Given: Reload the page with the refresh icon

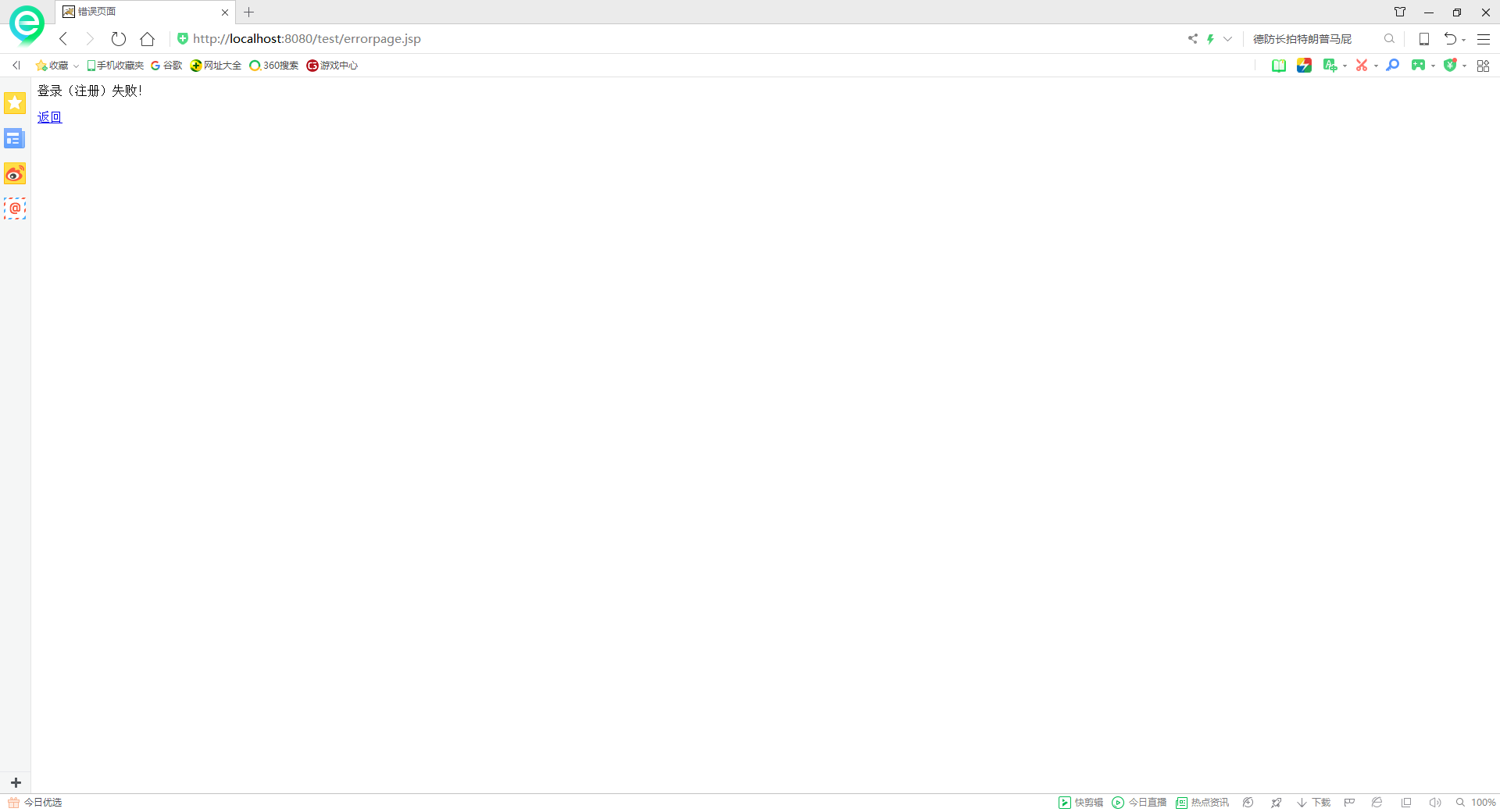Looking at the screenshot, I should (118, 39).
